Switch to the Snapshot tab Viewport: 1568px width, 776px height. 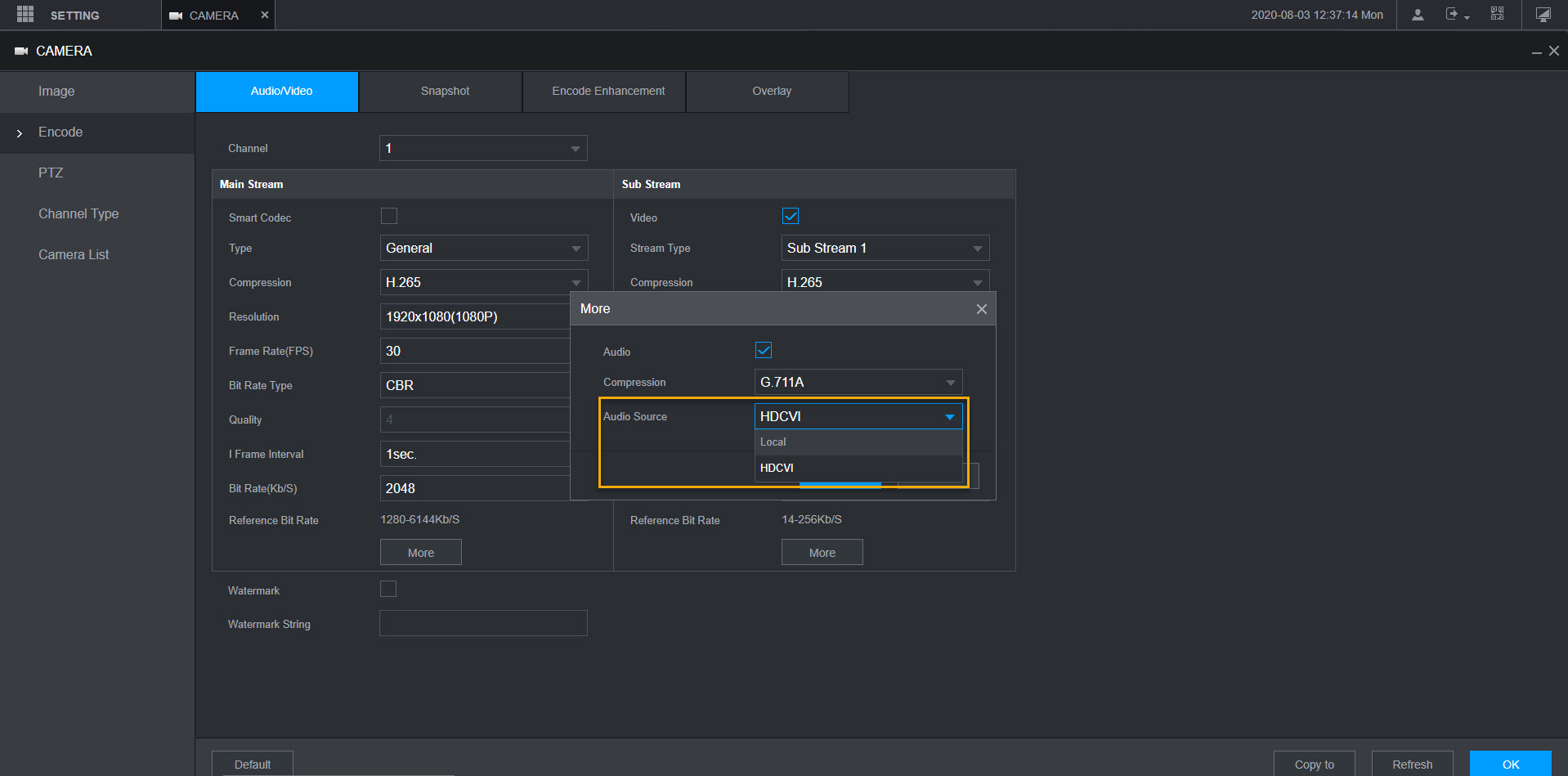click(445, 92)
